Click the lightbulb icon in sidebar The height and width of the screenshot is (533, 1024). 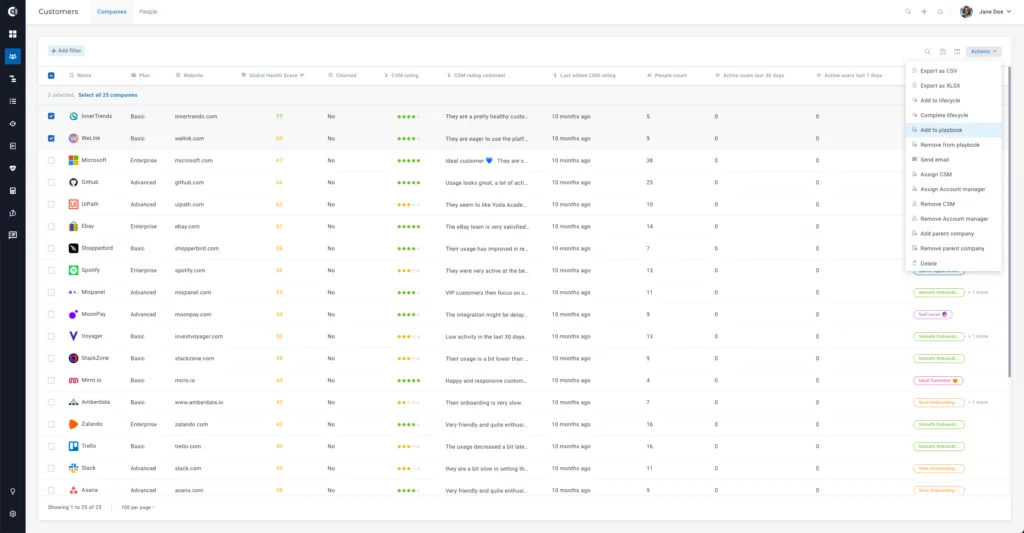[12, 491]
